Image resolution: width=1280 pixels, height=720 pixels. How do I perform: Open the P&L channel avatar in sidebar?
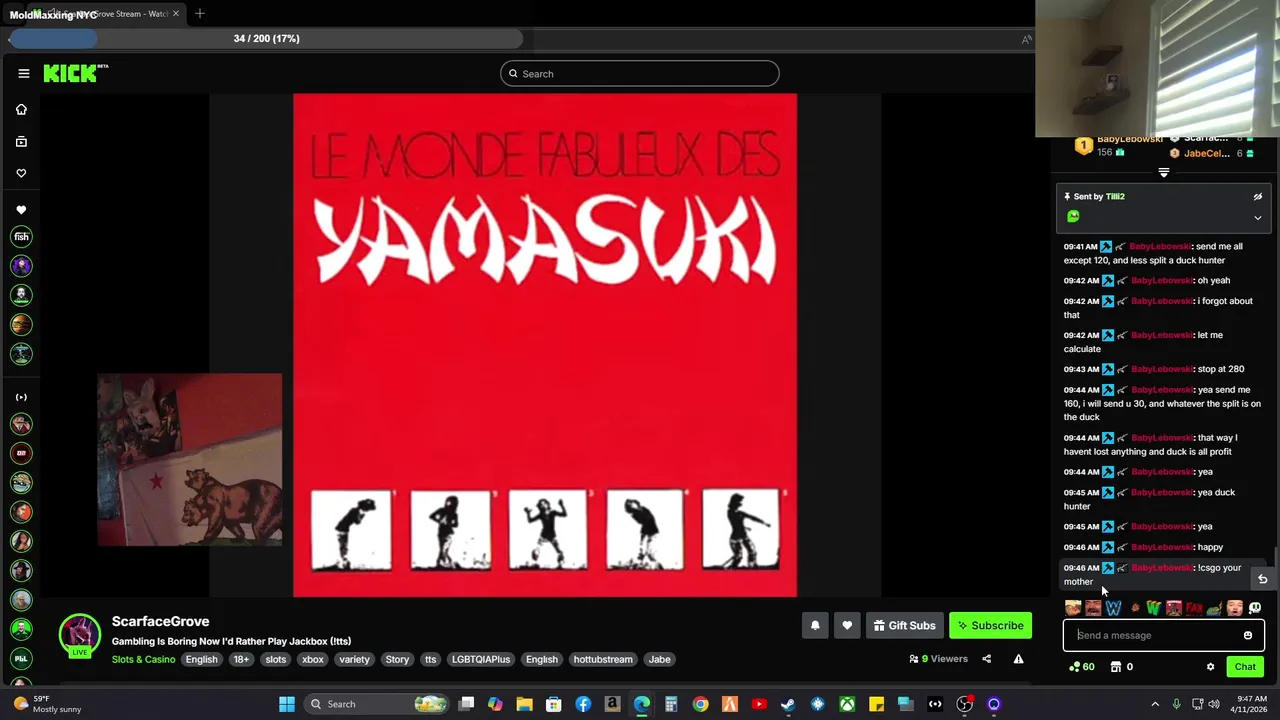click(21, 658)
